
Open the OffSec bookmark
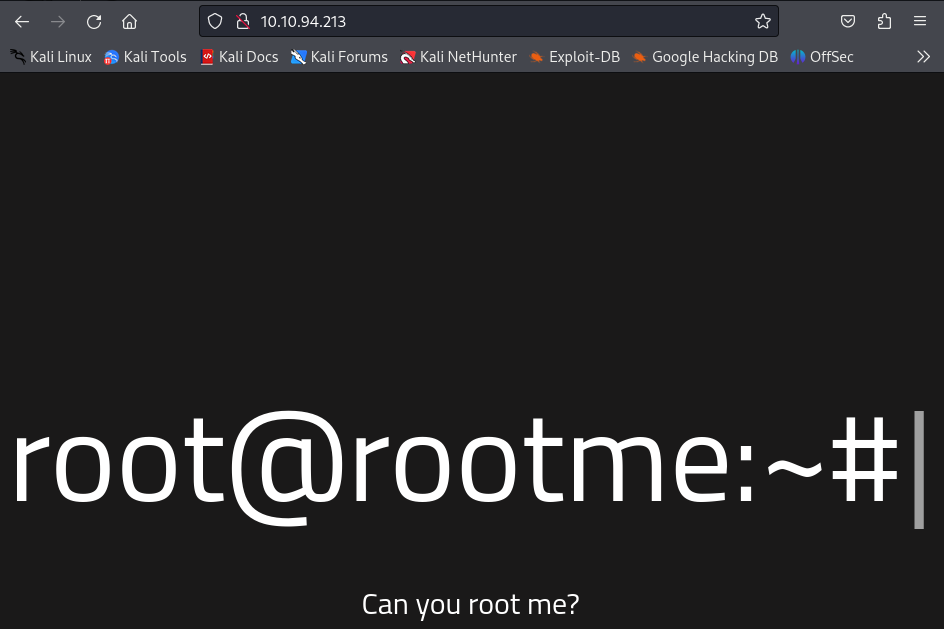822,57
